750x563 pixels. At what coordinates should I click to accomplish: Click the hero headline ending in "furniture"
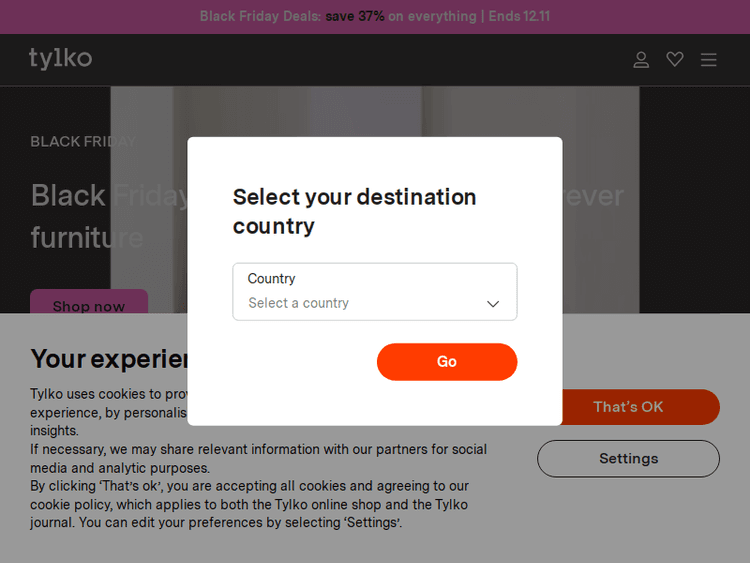coord(87,238)
